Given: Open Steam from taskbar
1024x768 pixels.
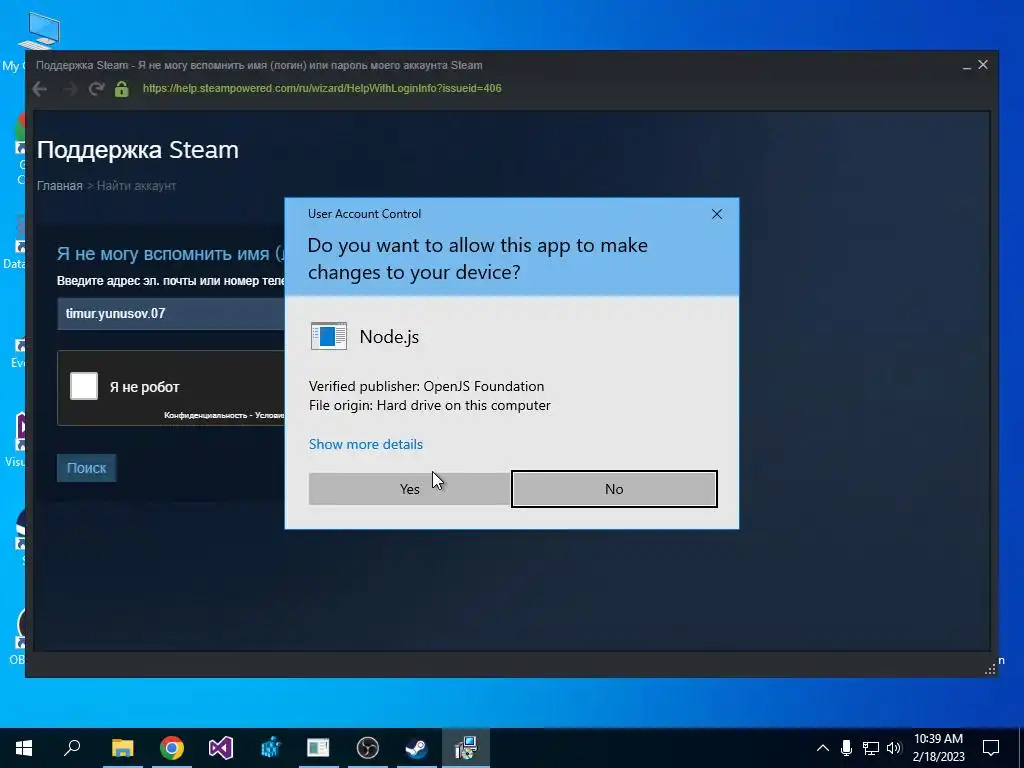Looking at the screenshot, I should click(417, 748).
